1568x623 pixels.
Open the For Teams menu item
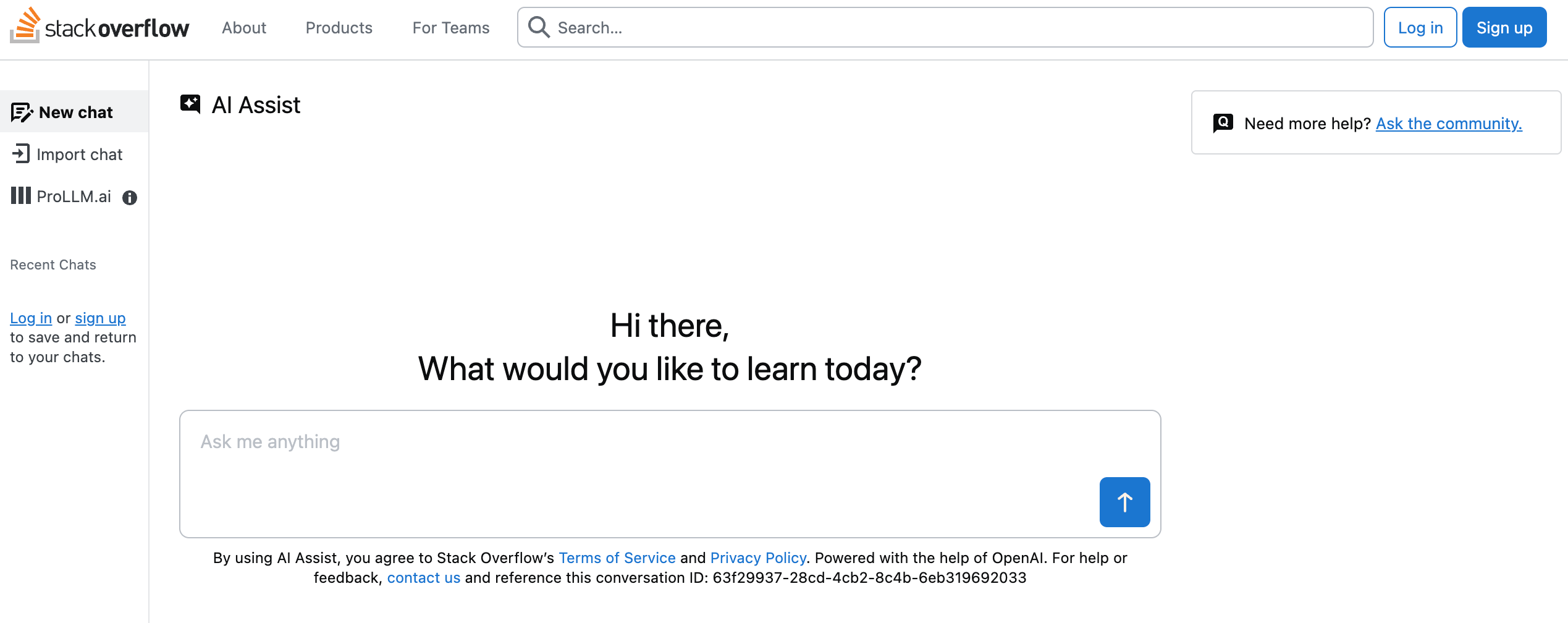[x=451, y=28]
